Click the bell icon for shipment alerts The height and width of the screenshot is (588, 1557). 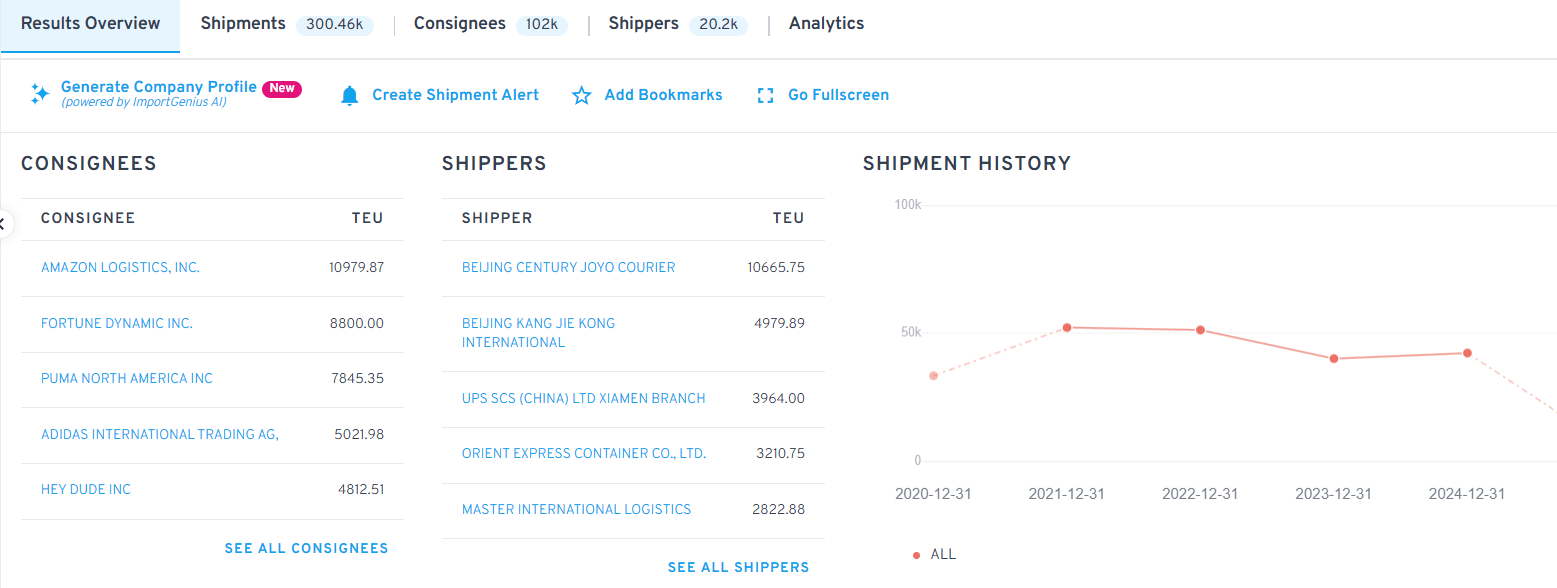point(349,95)
